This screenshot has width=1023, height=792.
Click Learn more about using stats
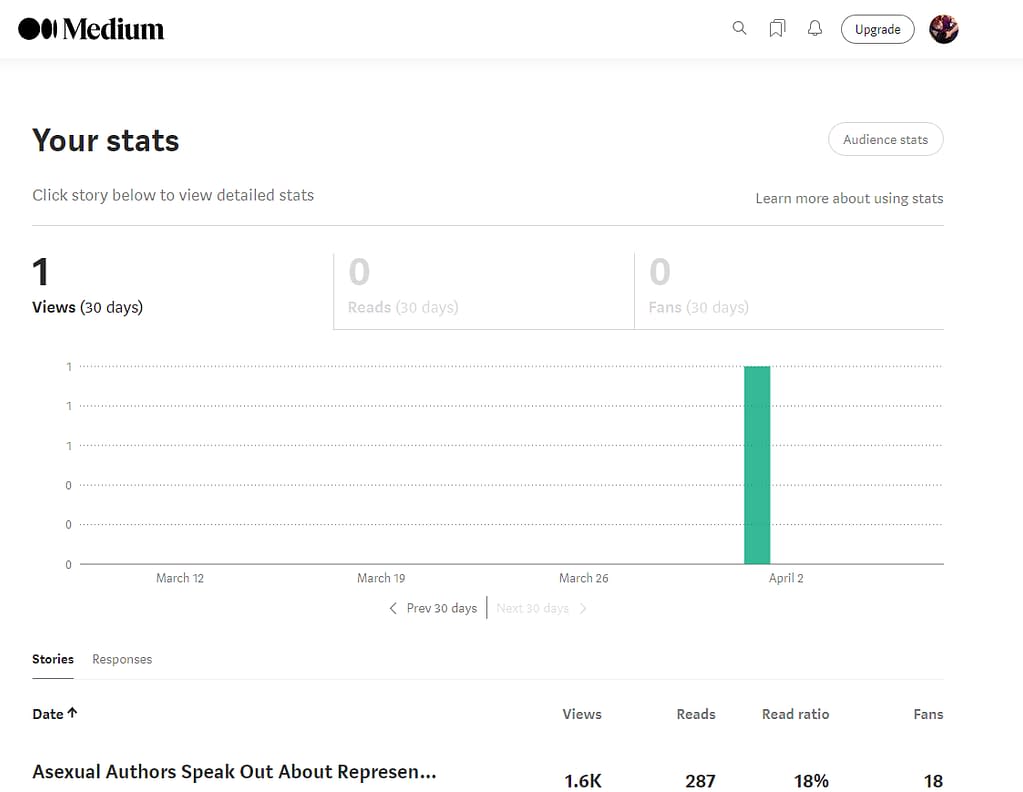tap(848, 198)
